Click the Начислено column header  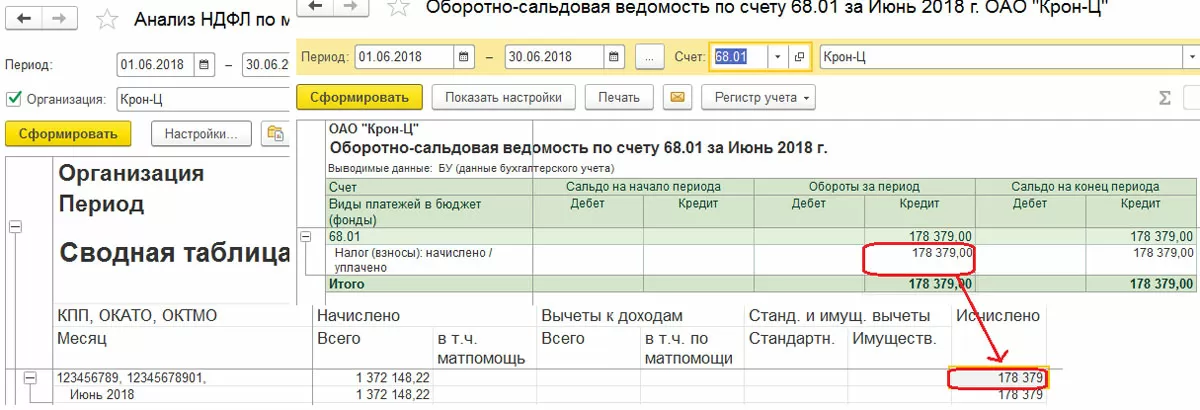[358, 316]
